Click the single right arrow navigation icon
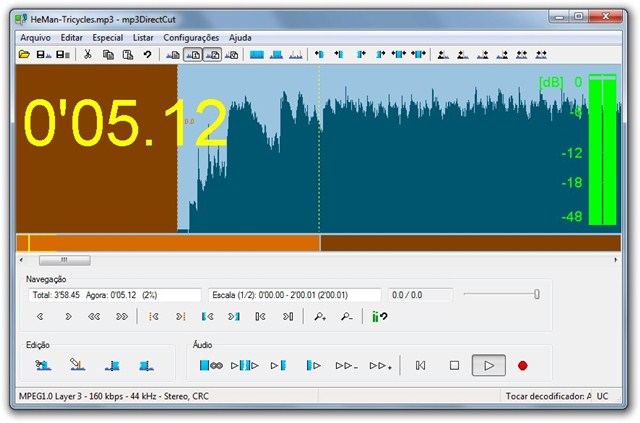The height and width of the screenshot is (423, 640). point(68,316)
